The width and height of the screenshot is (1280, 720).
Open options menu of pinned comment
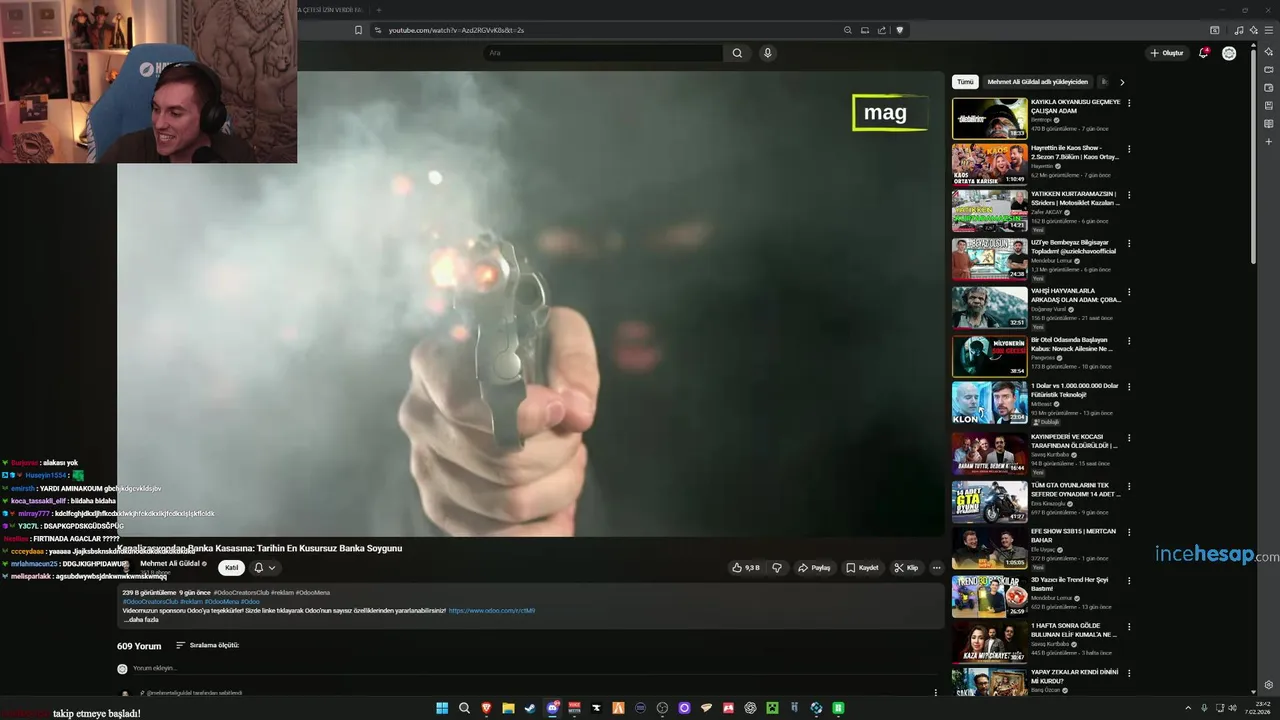[936, 692]
